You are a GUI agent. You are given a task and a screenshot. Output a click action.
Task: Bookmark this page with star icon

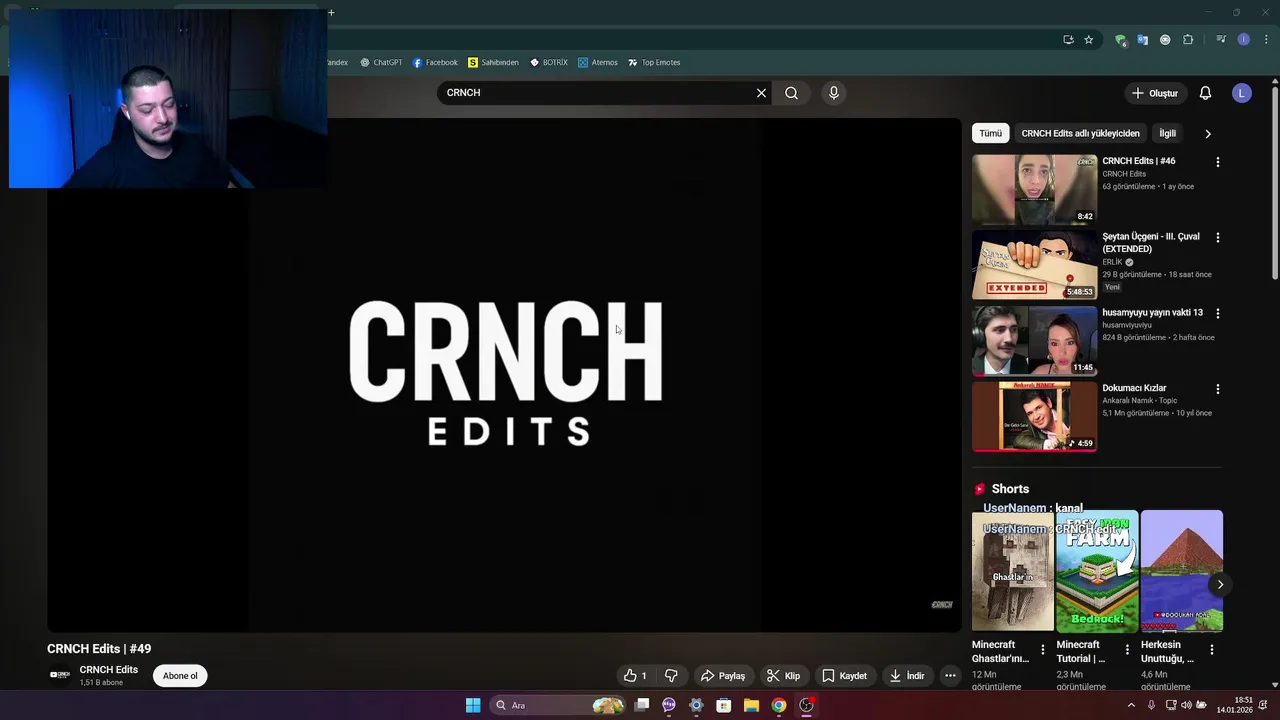1089,40
